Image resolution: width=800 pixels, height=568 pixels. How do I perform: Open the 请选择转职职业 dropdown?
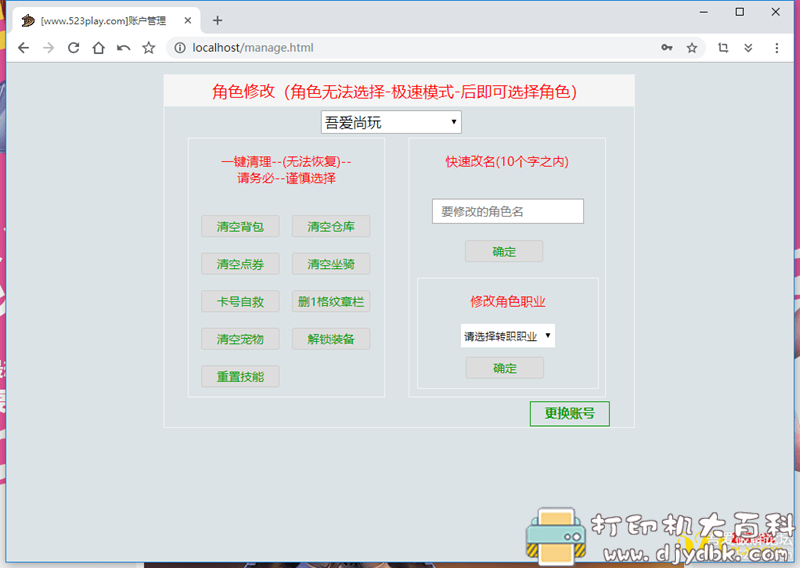(x=508, y=336)
